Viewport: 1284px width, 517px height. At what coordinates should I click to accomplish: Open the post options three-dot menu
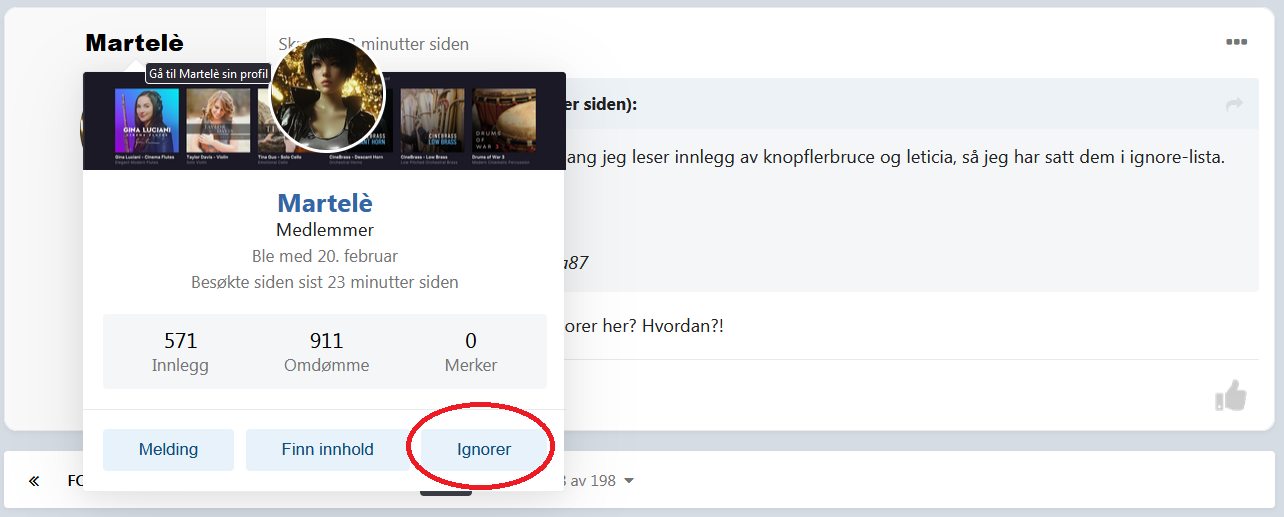[1236, 42]
